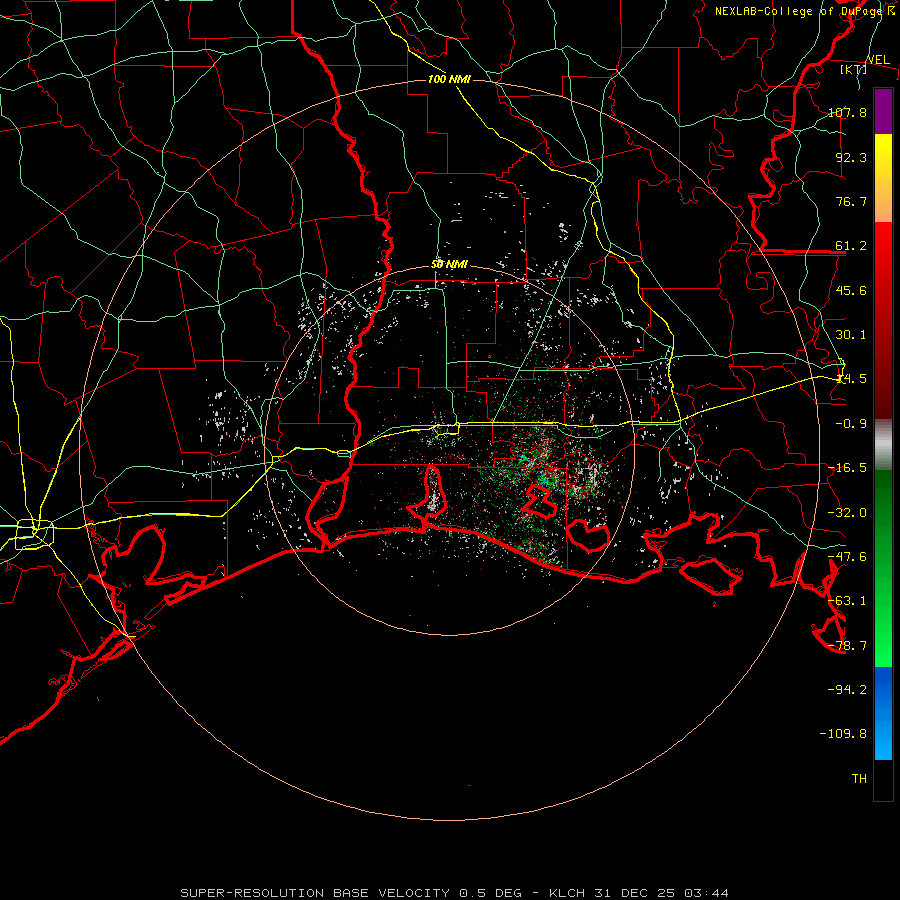Viewport: 900px width, 900px height.
Task: Click the 107.8 value on velocity scale
Action: click(x=847, y=112)
